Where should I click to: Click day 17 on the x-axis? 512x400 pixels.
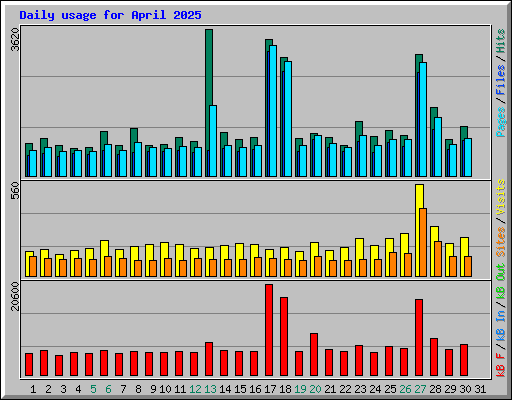point(270,389)
